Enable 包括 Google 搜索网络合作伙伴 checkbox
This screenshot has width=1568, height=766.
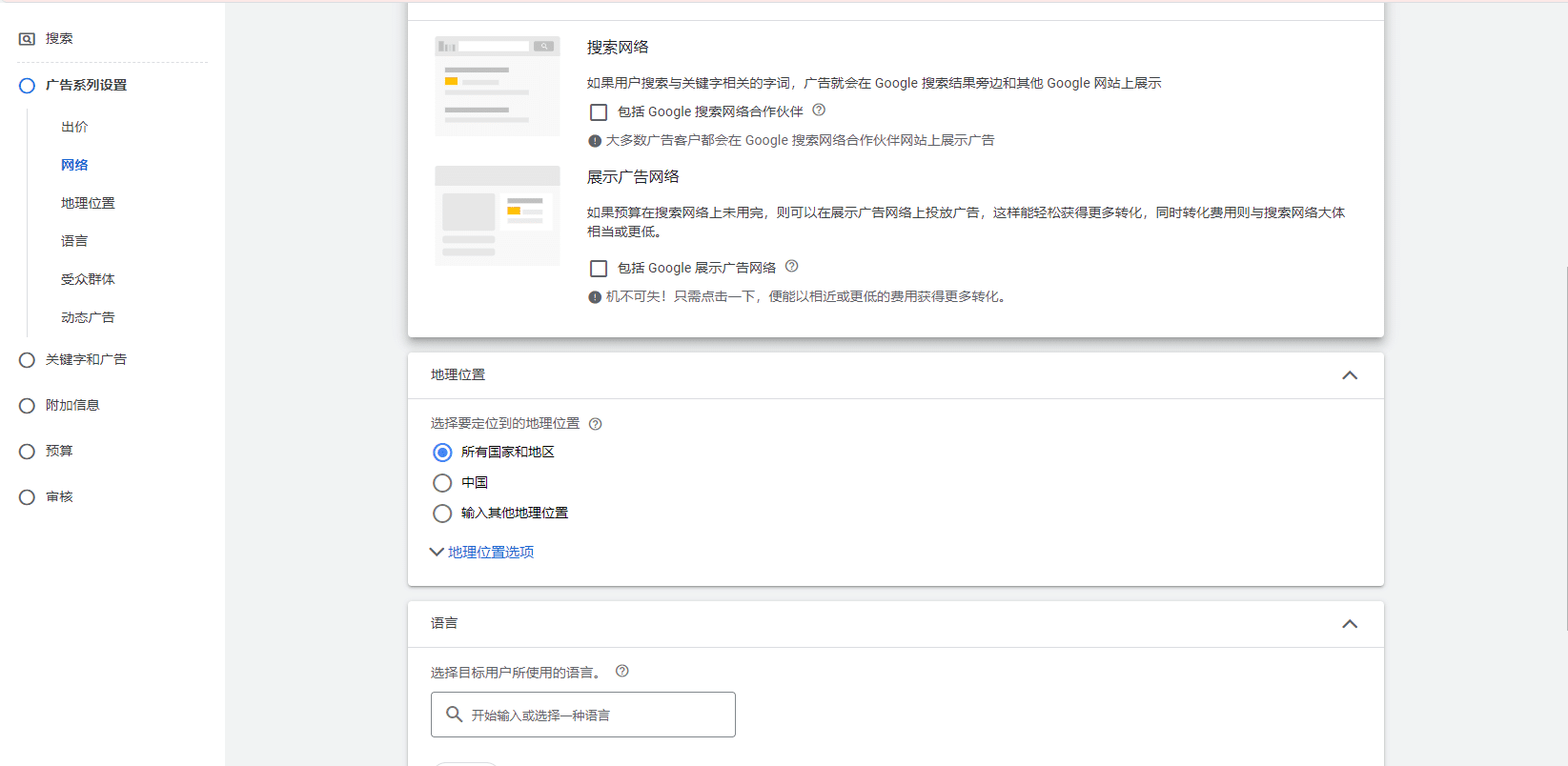click(x=599, y=112)
